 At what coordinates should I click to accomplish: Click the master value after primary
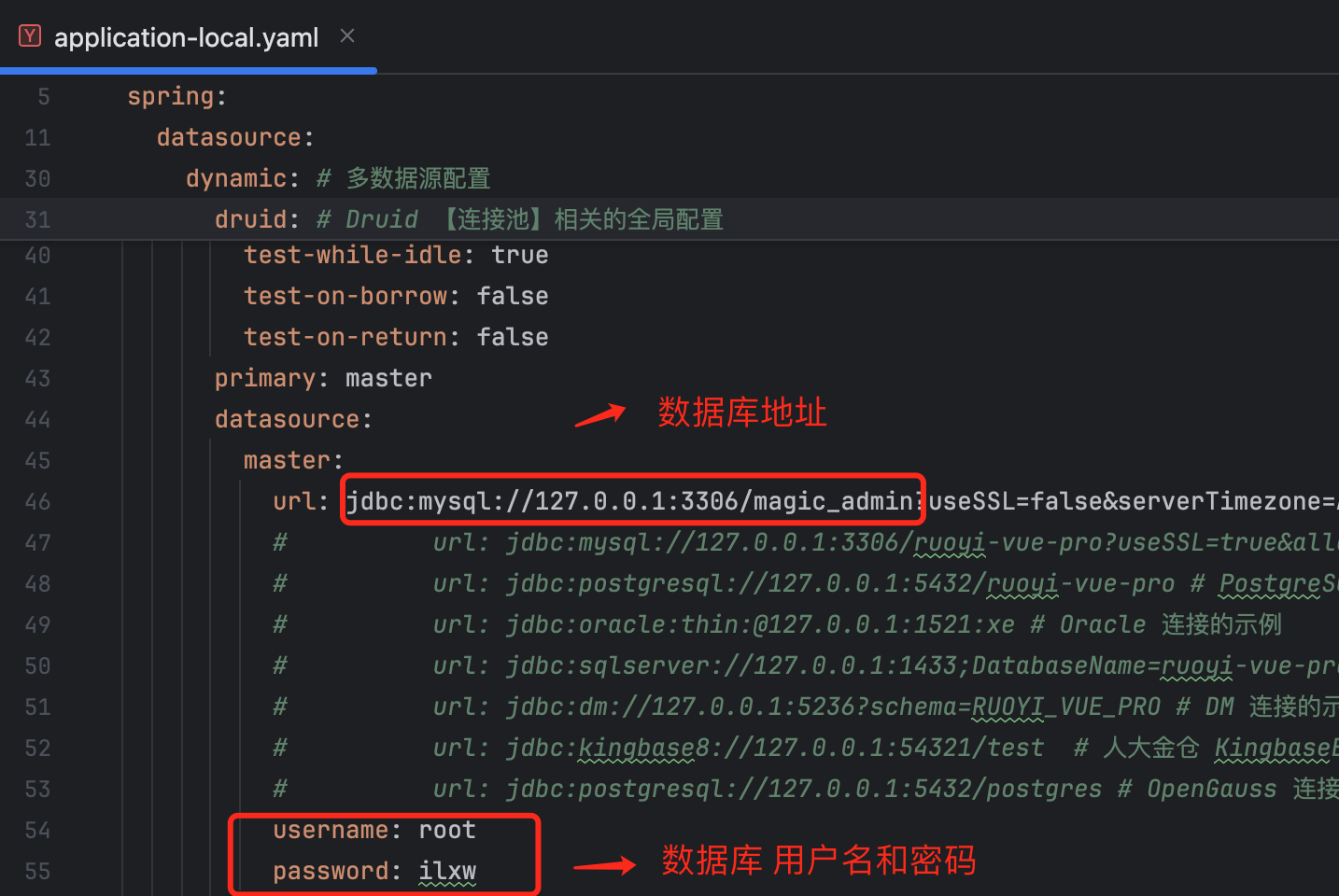388,377
